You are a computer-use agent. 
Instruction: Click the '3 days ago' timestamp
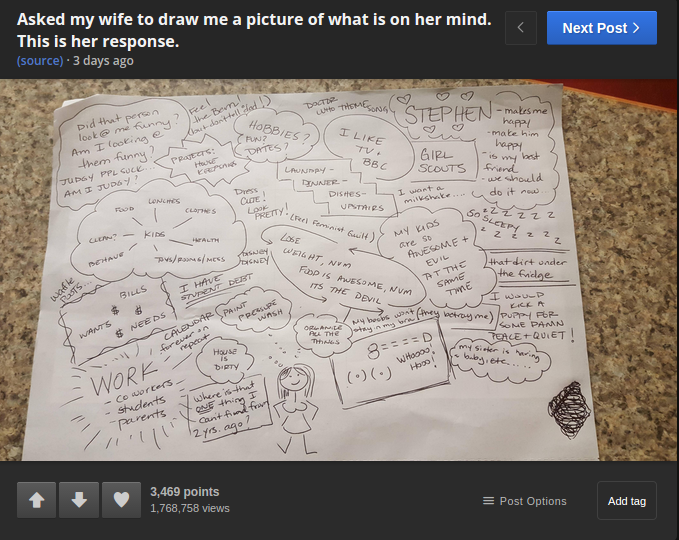pyautogui.click(x=103, y=61)
